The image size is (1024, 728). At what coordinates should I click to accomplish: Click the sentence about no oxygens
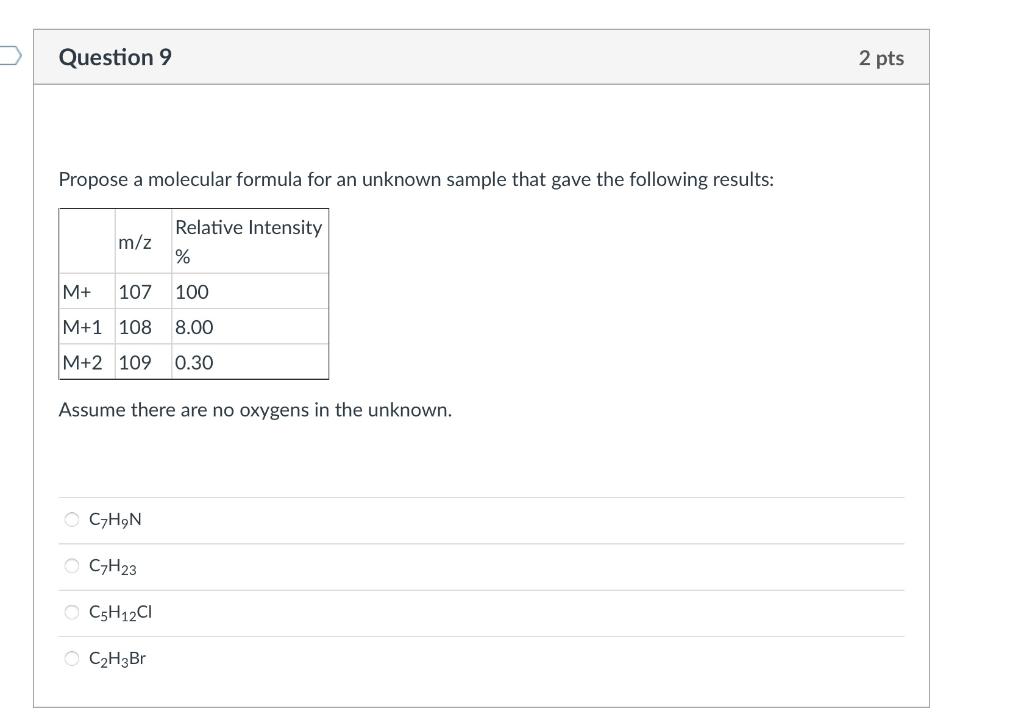tap(256, 409)
